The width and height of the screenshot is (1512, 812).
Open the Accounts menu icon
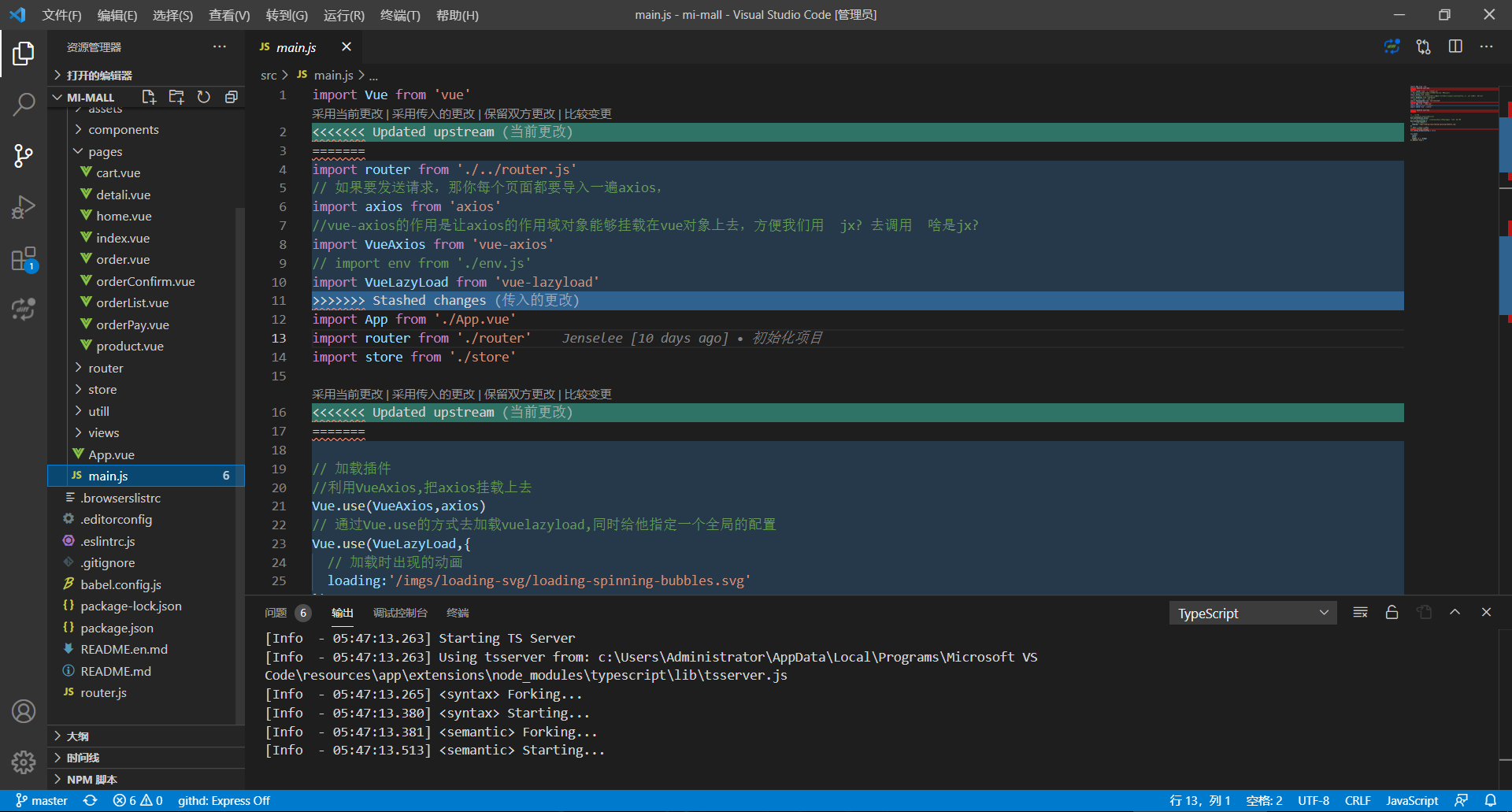coord(24,711)
